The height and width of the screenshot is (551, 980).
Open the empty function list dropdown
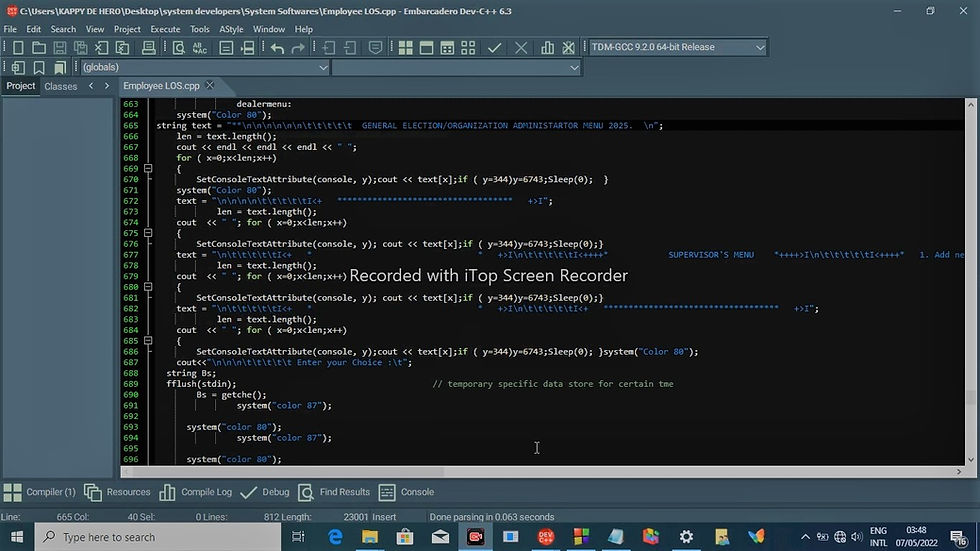pyautogui.click(x=457, y=67)
